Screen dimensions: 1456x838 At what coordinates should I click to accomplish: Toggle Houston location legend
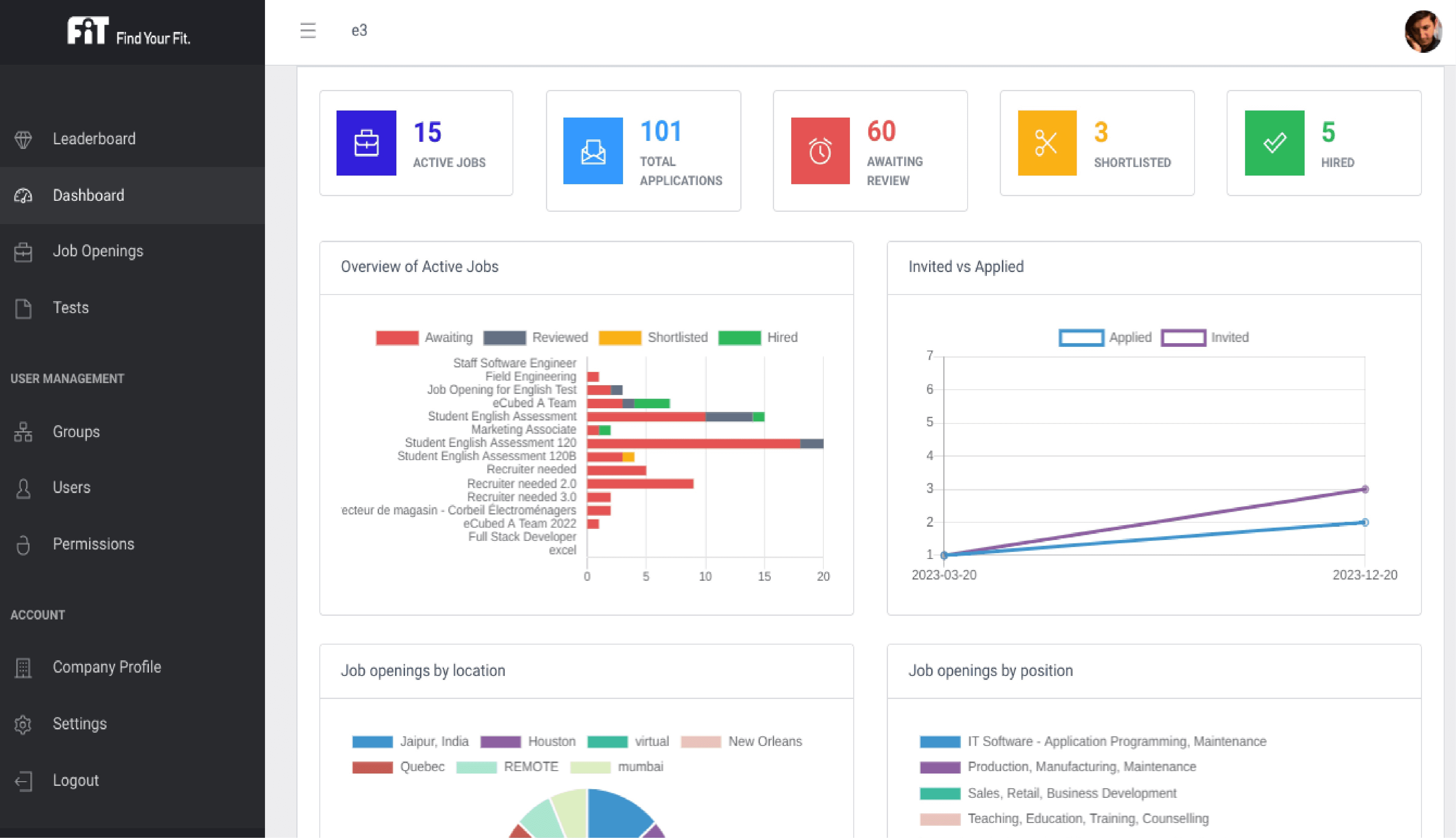(x=528, y=741)
